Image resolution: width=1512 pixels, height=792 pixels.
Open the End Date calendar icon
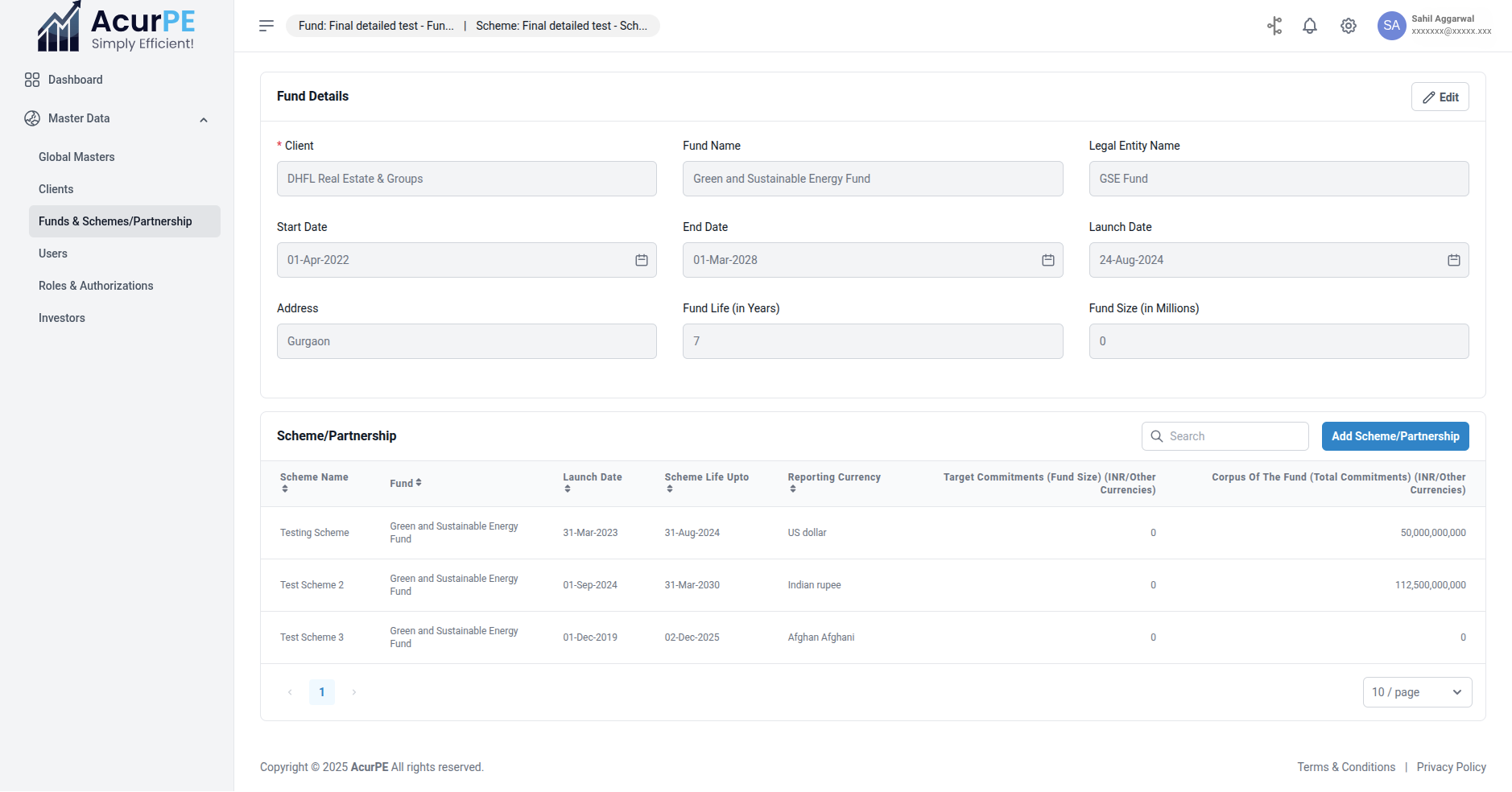[1047, 260]
